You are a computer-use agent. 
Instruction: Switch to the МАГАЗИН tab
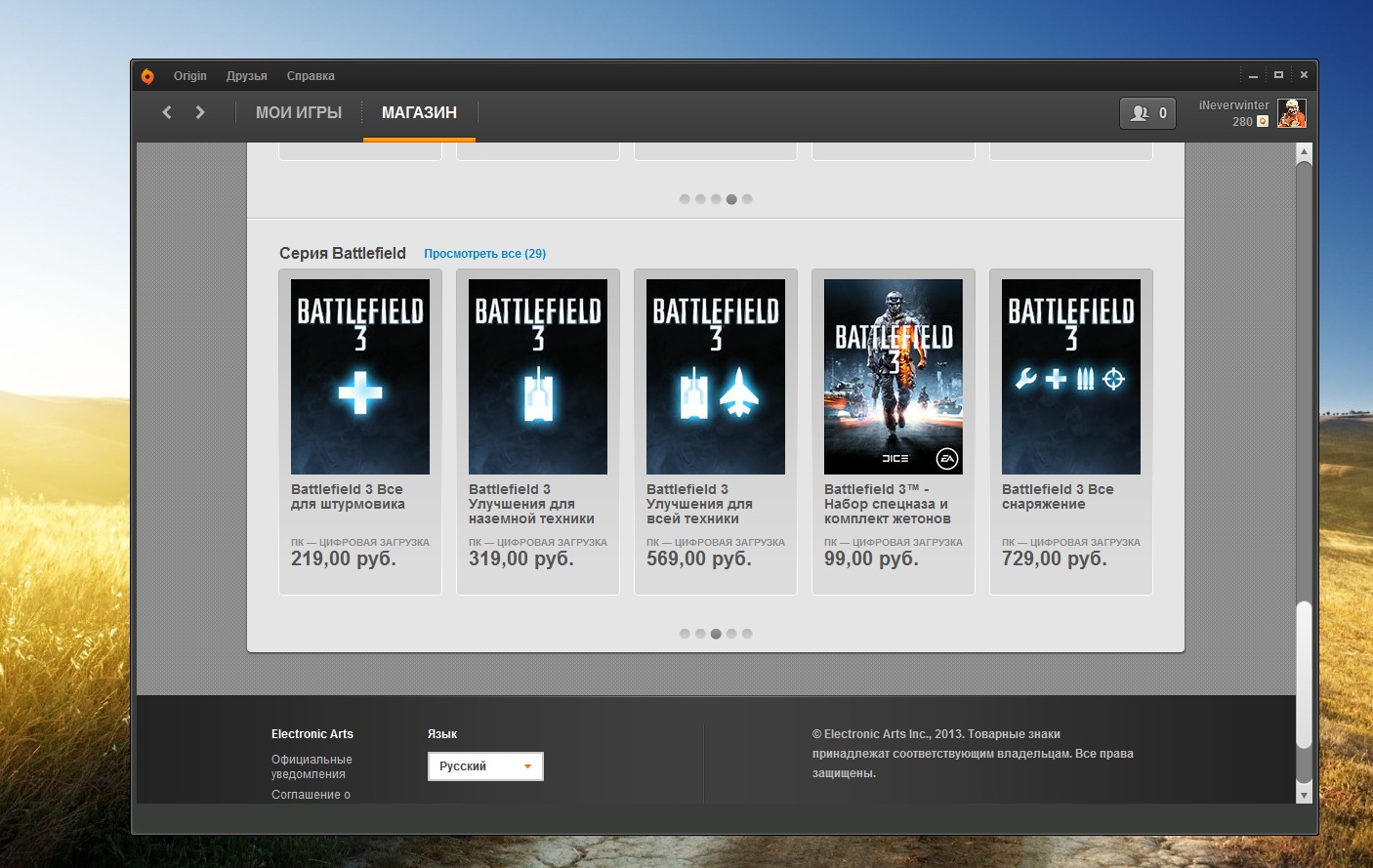419,113
